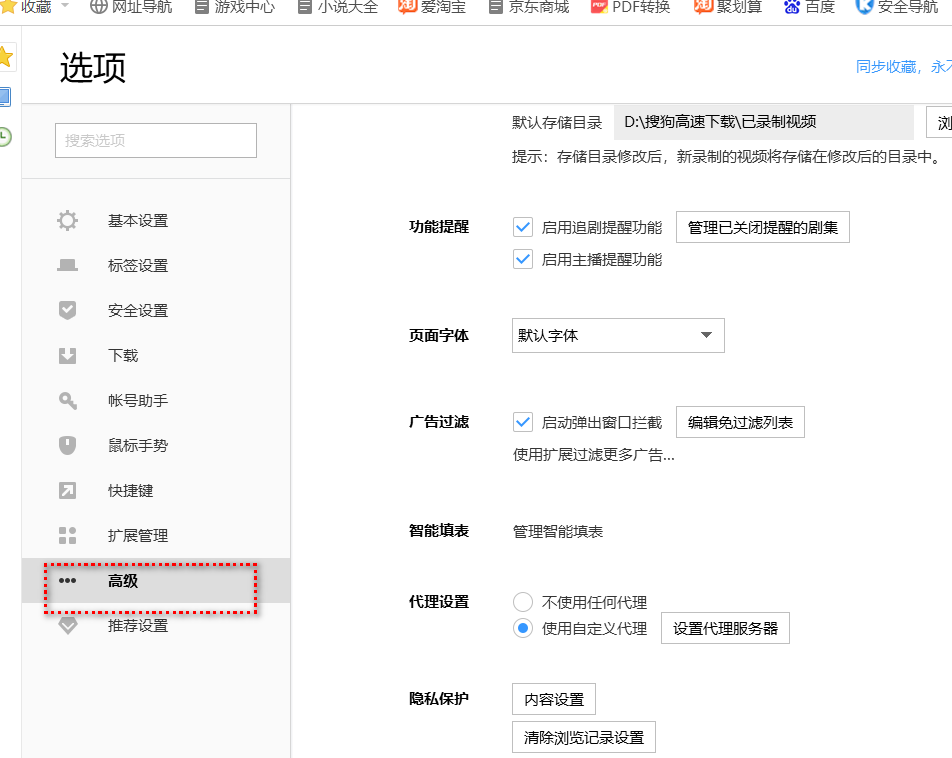Click 设置代理服务器 button

725,628
